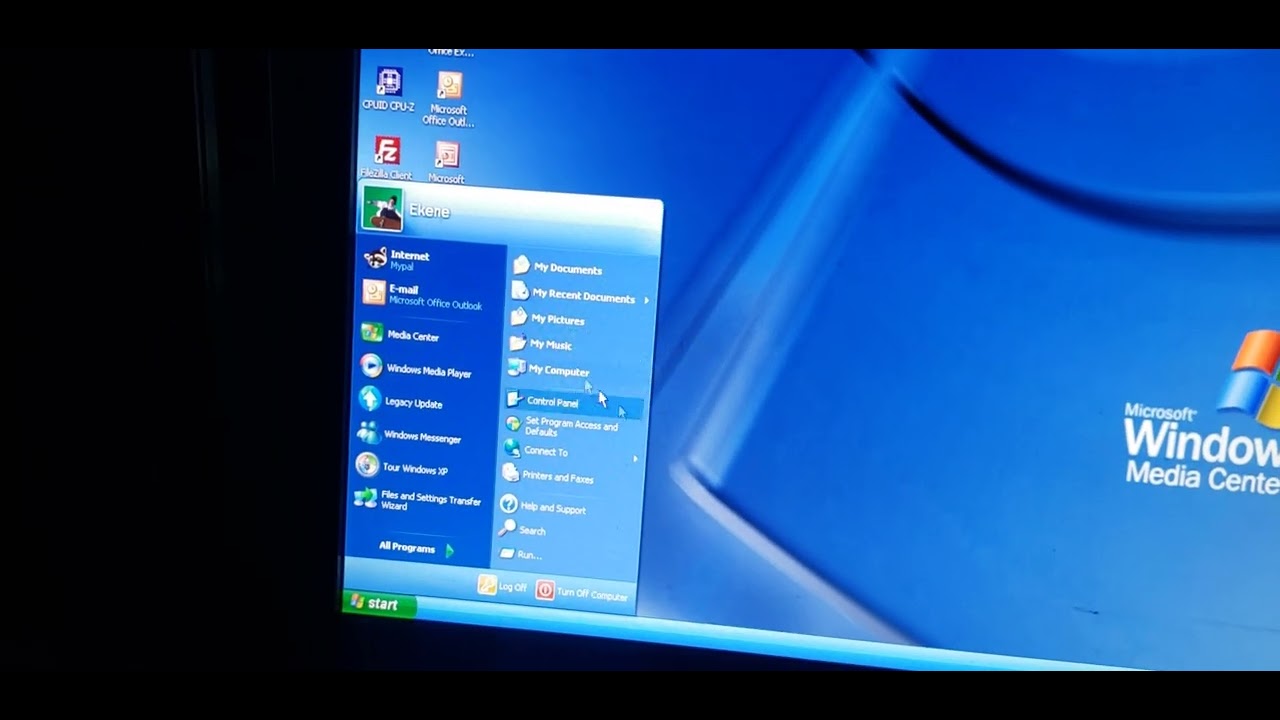Open Microsoft Office Outlook desktop shortcut
The image size is (1280, 720).
(449, 98)
